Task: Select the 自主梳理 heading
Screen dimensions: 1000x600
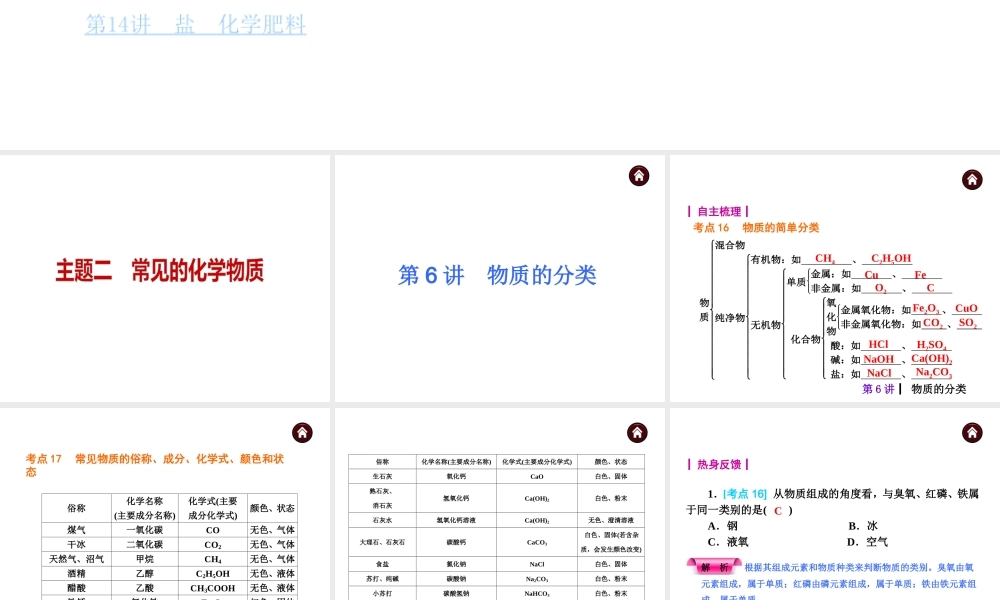Action: coord(718,212)
